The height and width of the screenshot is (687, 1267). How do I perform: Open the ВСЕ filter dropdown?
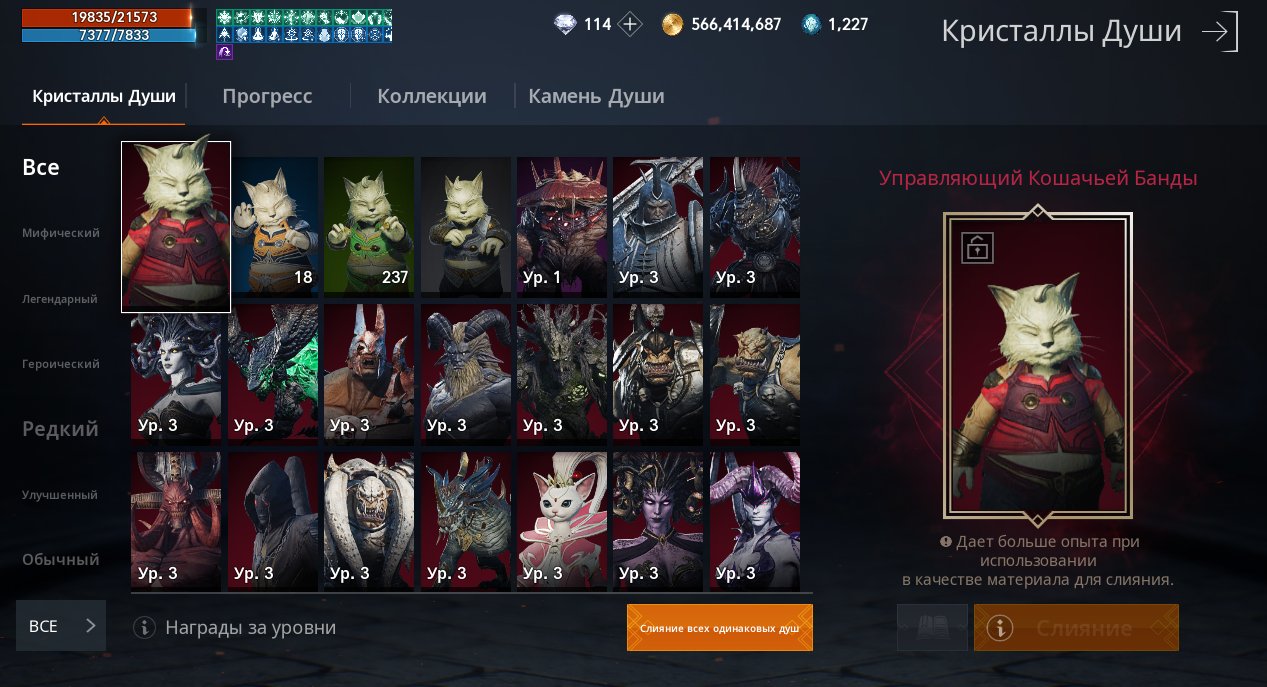click(61, 626)
